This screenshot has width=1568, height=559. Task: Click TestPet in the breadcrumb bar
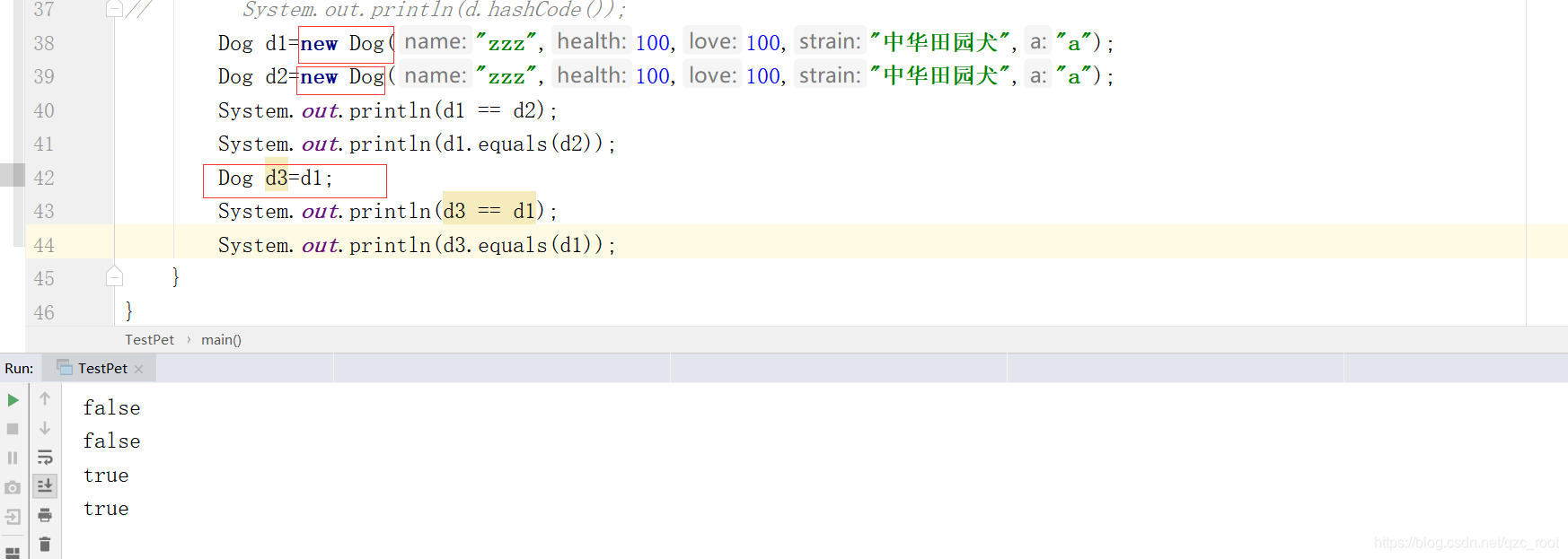click(x=149, y=339)
